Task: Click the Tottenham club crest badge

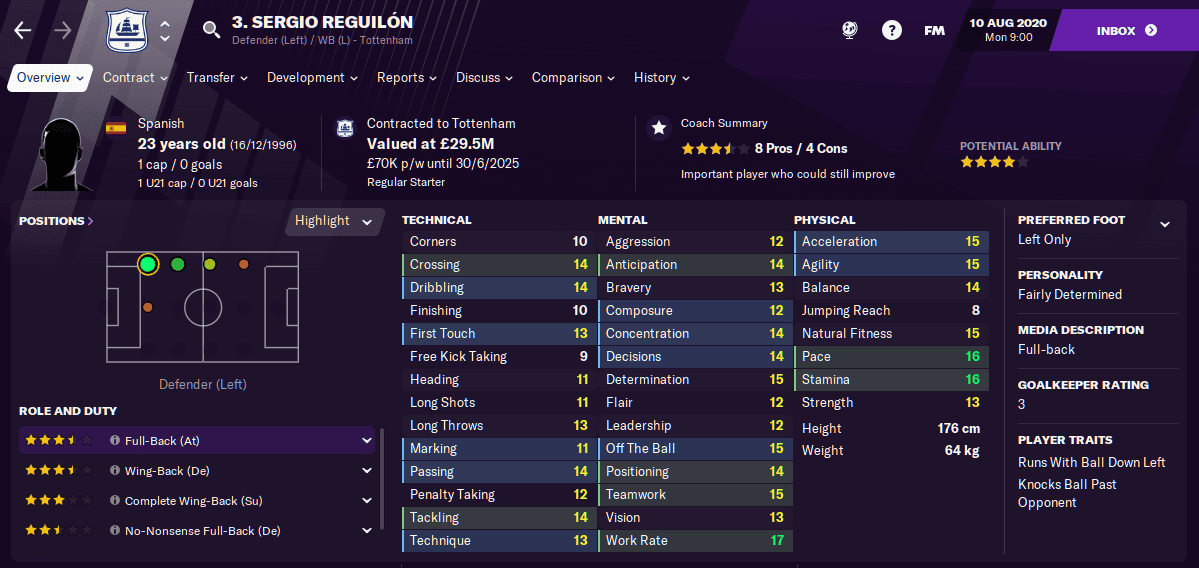Action: 124,31
